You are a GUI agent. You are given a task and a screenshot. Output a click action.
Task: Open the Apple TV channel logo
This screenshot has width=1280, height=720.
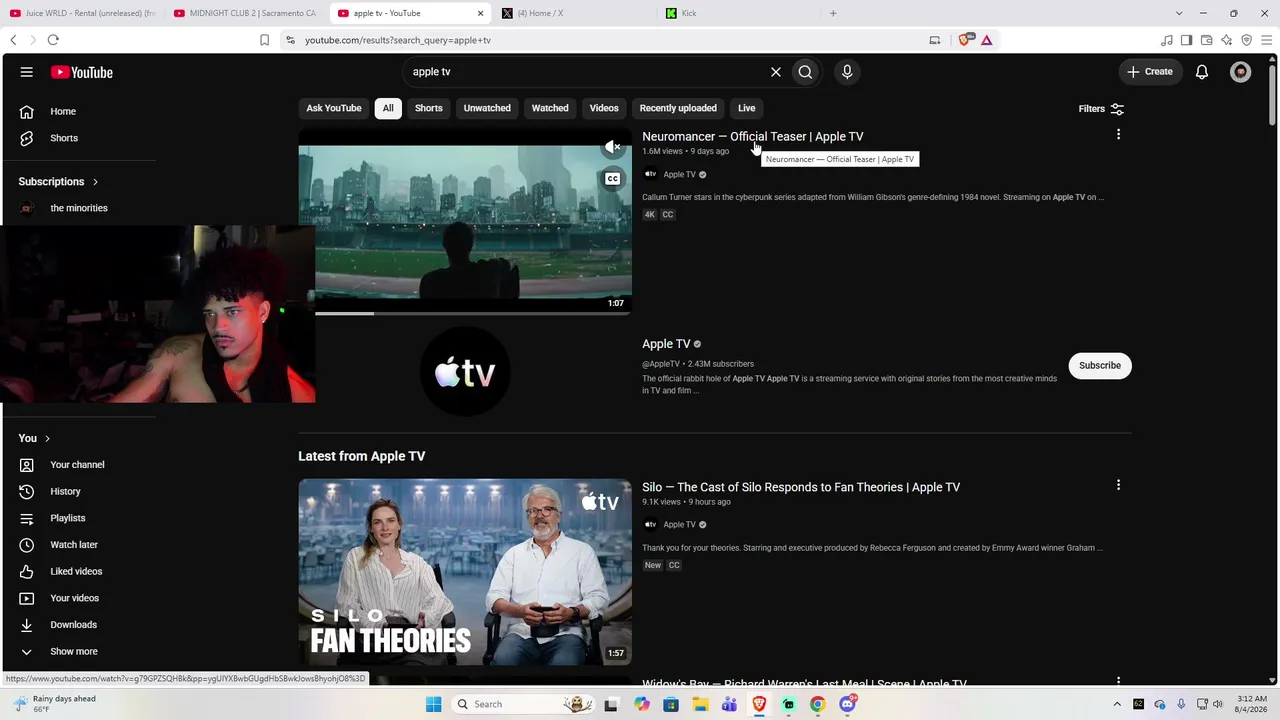(x=465, y=372)
